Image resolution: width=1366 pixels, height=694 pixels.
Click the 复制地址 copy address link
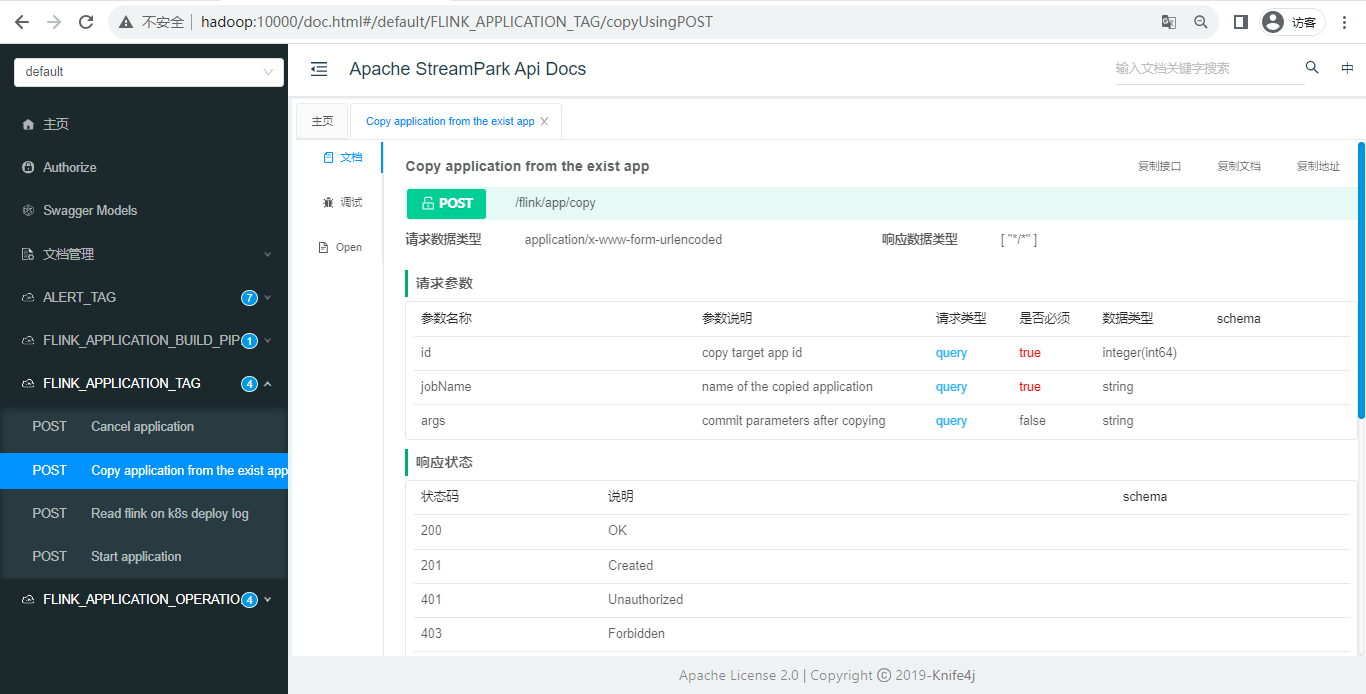point(1318,165)
